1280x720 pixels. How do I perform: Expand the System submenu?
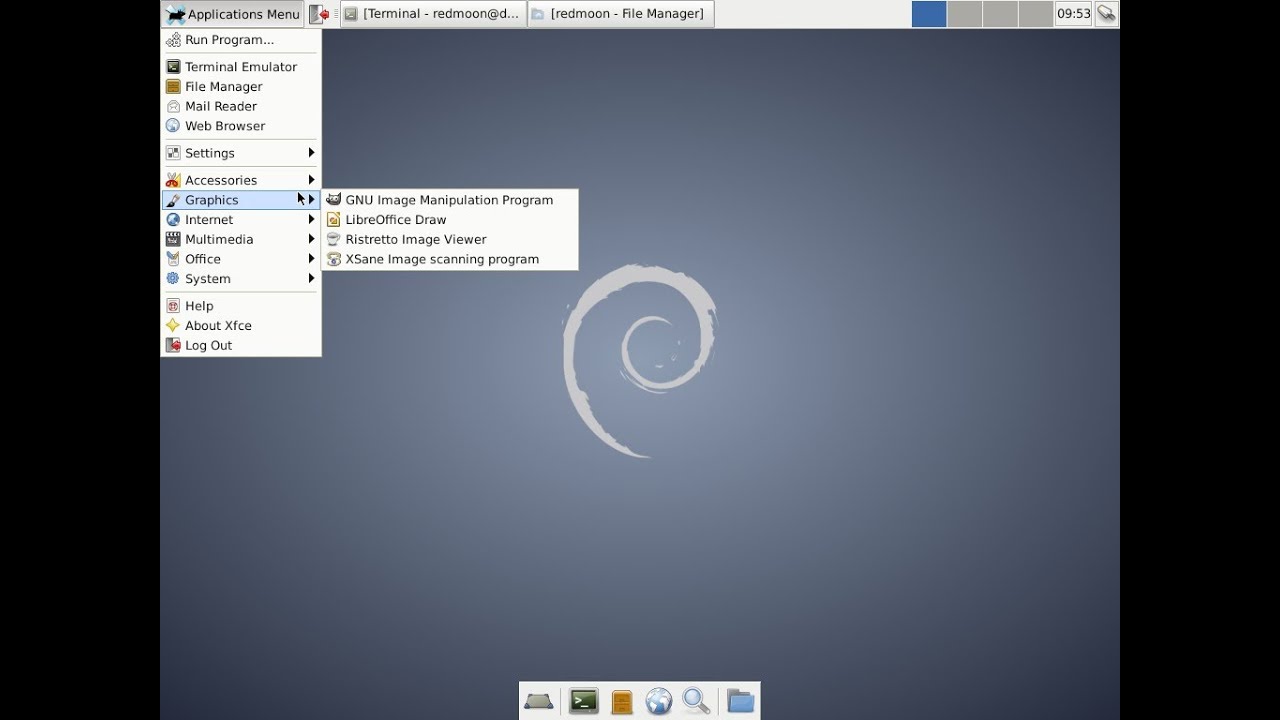click(240, 279)
